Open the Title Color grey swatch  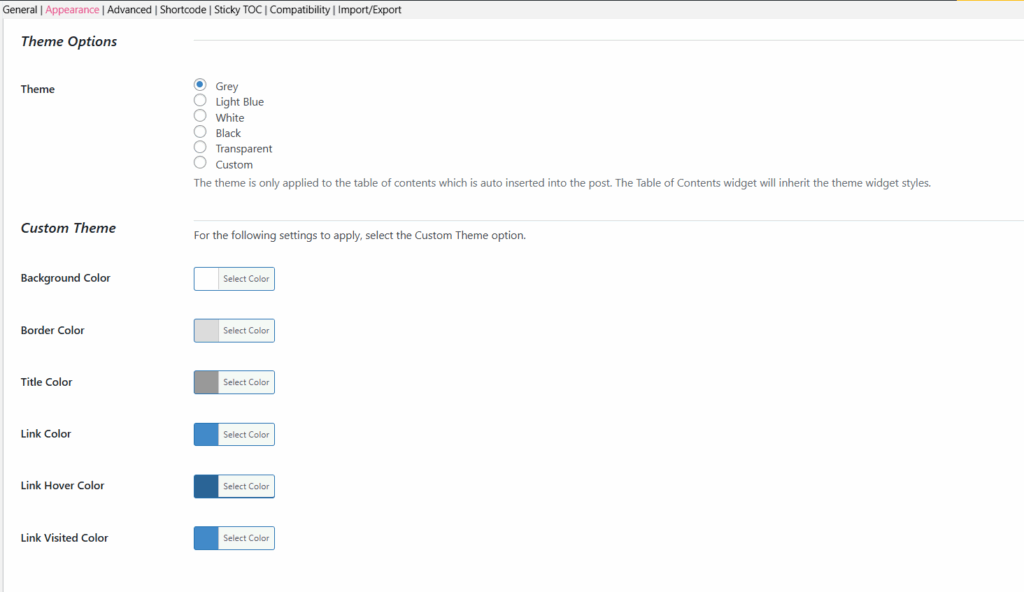tap(206, 382)
